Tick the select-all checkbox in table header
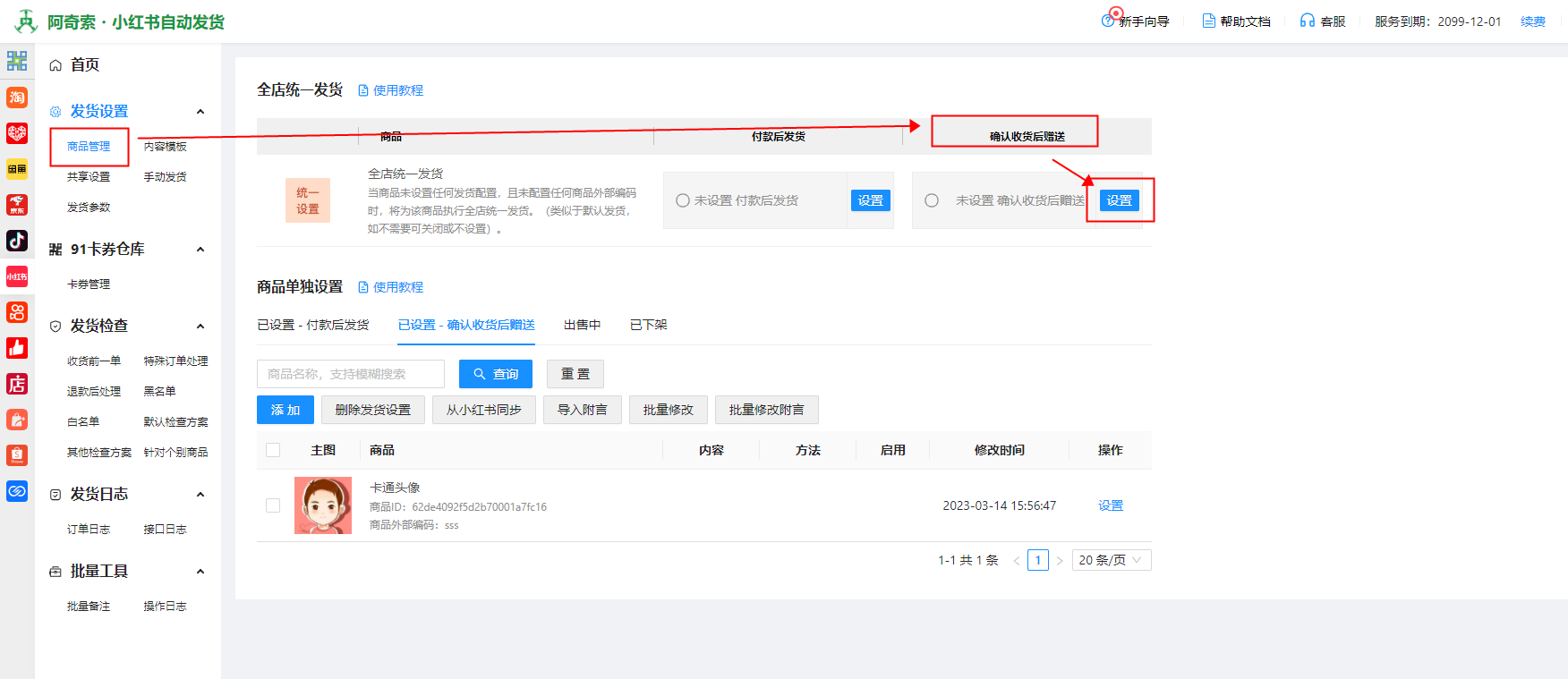The height and width of the screenshot is (679, 1568). tap(273, 450)
